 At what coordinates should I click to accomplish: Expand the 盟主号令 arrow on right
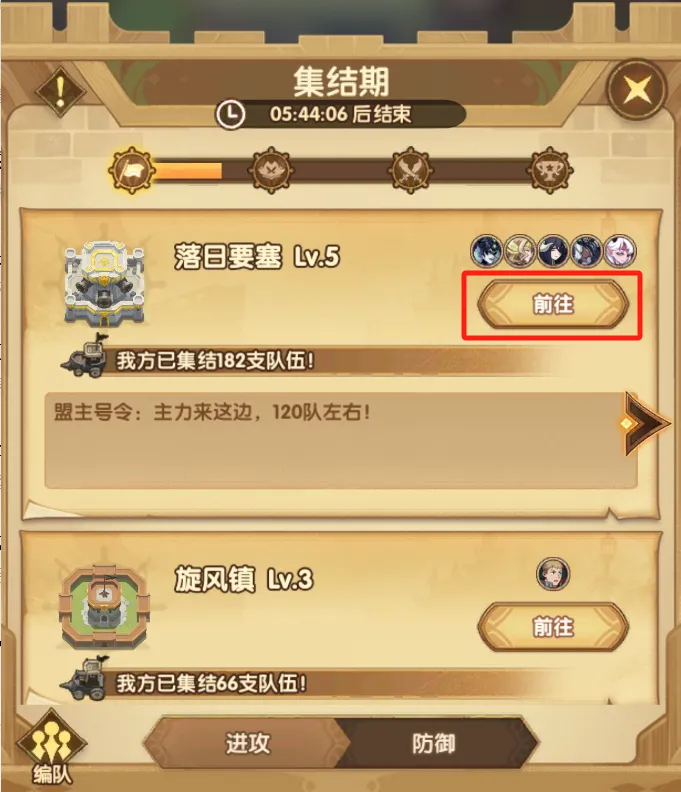pyautogui.click(x=645, y=423)
